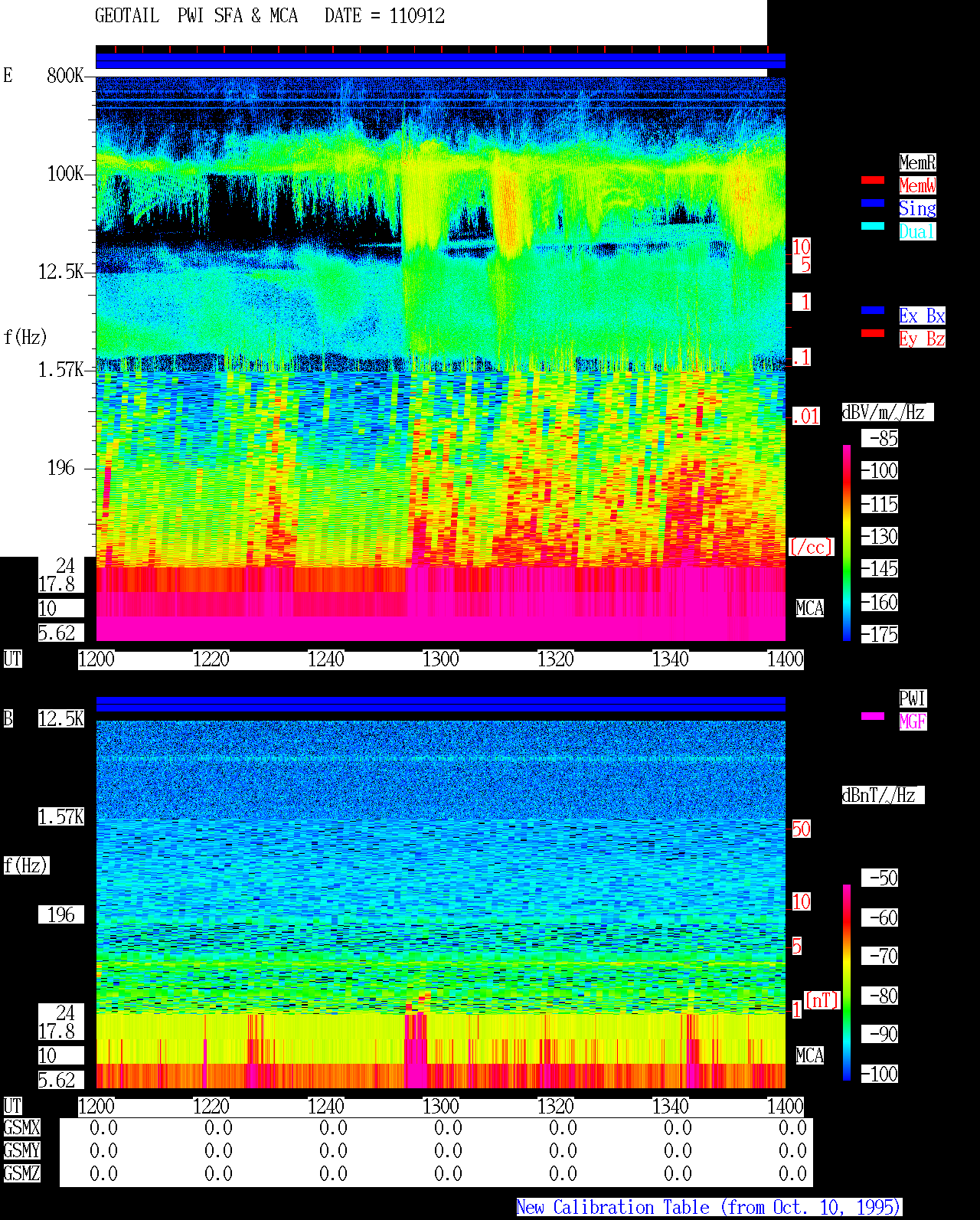Click the GSMX value under 1200
The image size is (980, 1220).
(x=103, y=1127)
